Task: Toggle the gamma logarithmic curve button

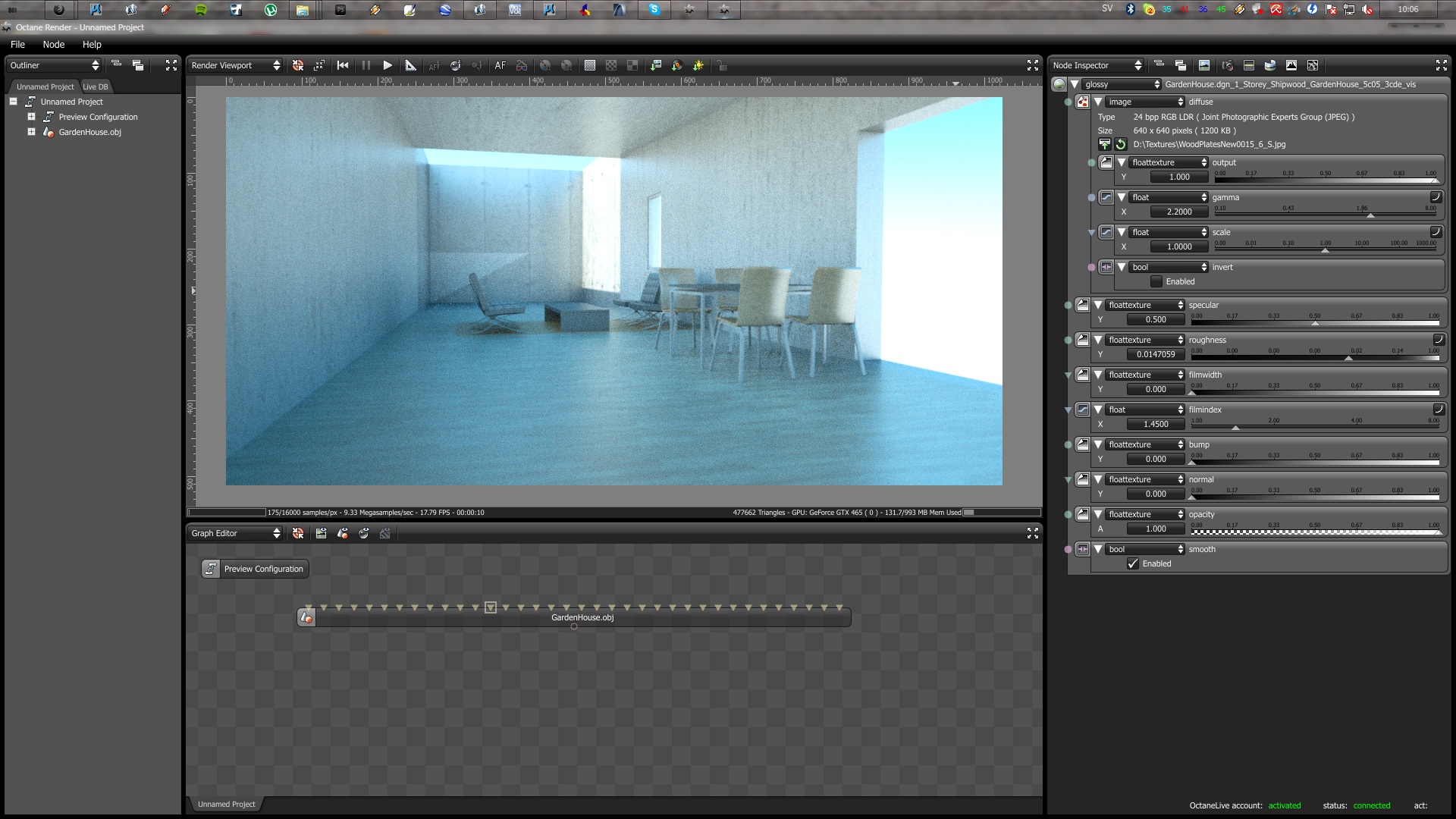Action: click(1436, 197)
